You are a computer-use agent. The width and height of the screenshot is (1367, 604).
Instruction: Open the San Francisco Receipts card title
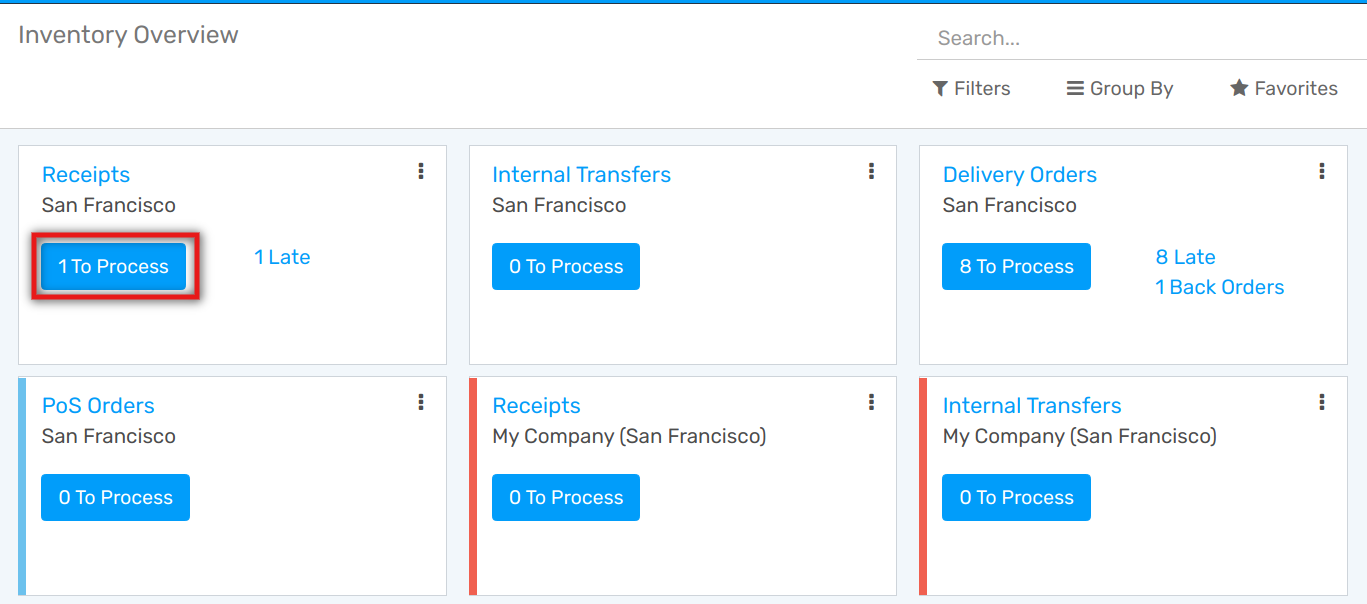click(x=86, y=175)
